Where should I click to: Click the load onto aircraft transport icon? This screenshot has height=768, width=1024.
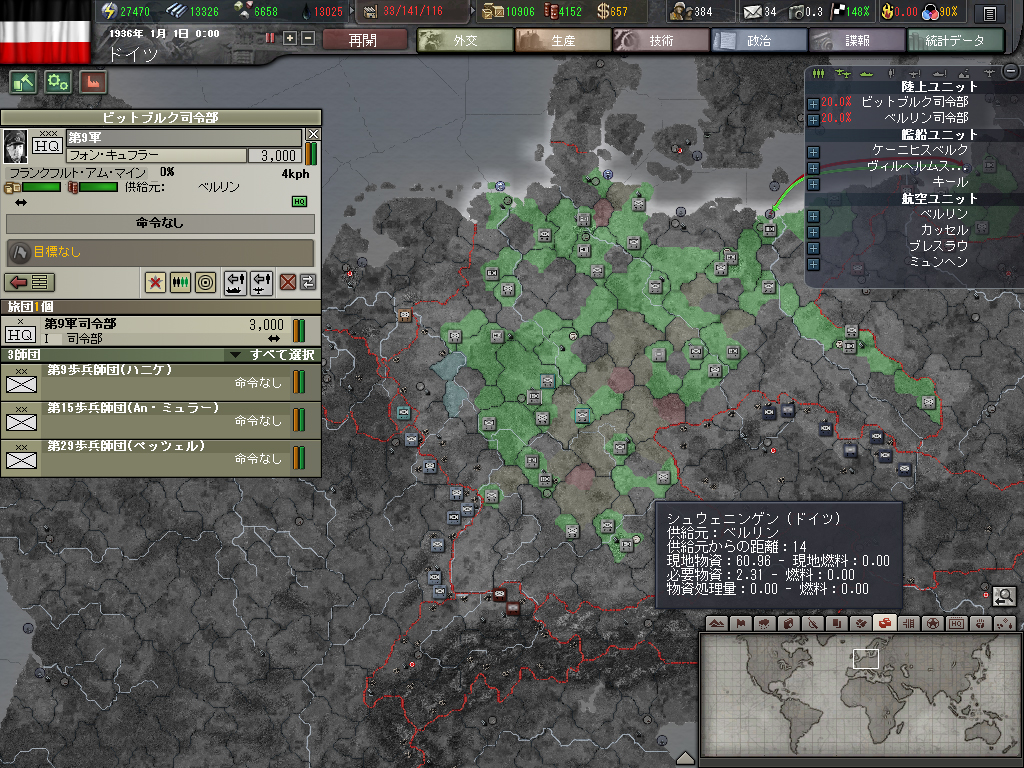coord(261,282)
